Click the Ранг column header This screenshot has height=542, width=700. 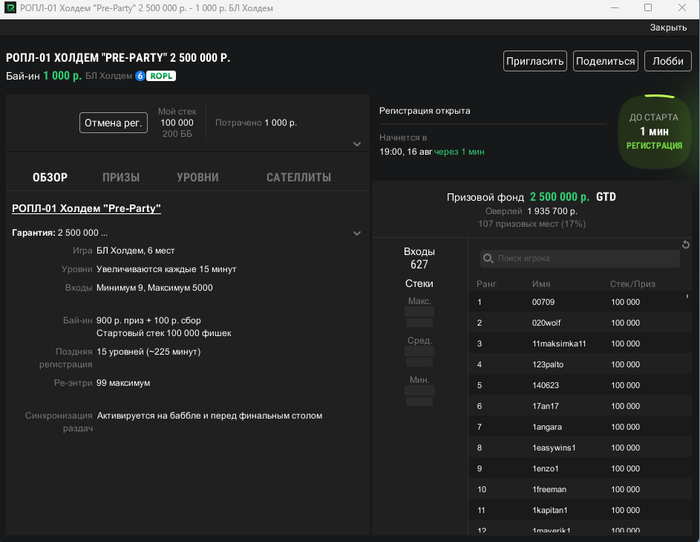coord(486,284)
